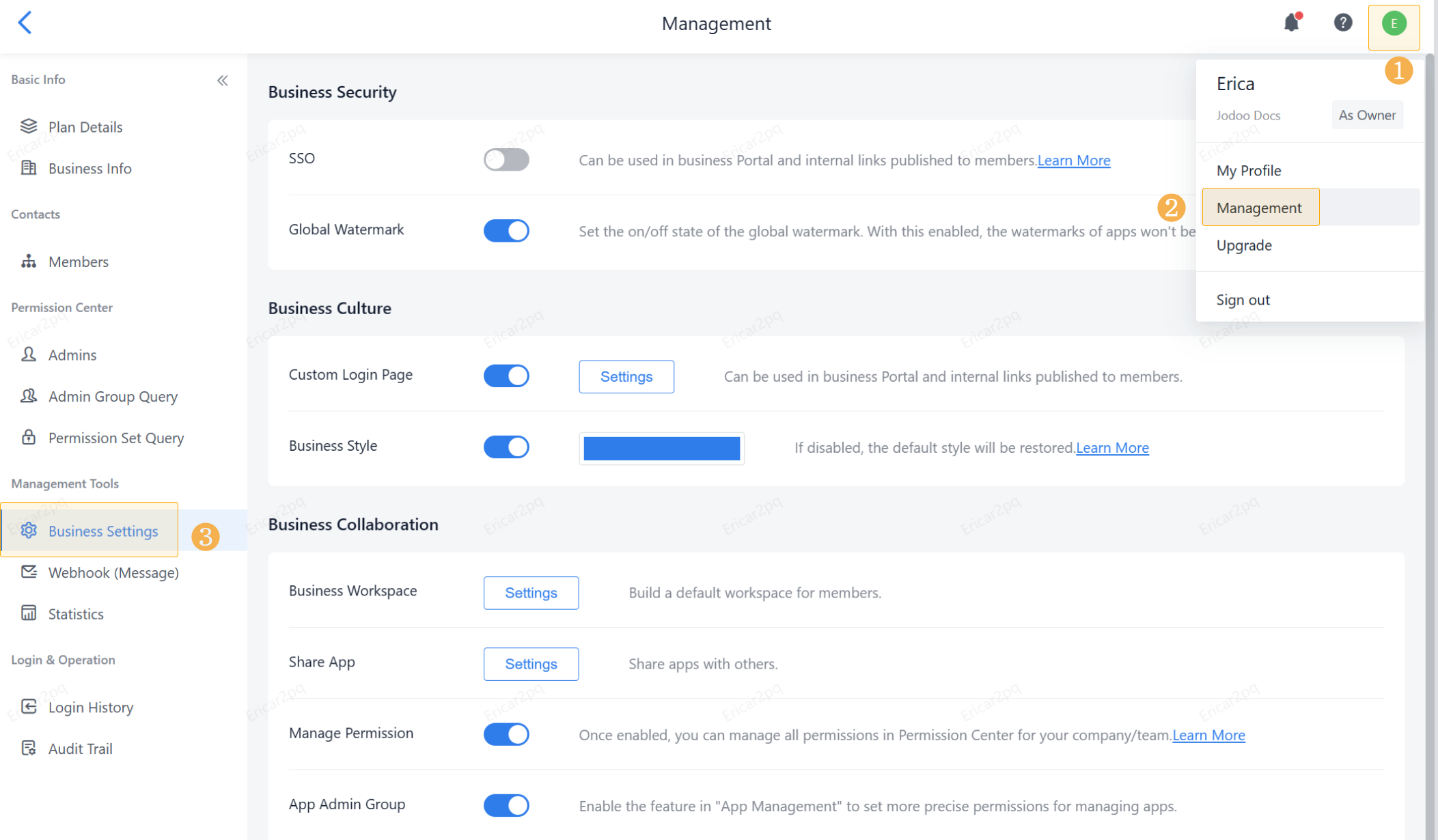Click the Audit Trail icon
This screenshot has height=840, width=1438.
(x=29, y=748)
